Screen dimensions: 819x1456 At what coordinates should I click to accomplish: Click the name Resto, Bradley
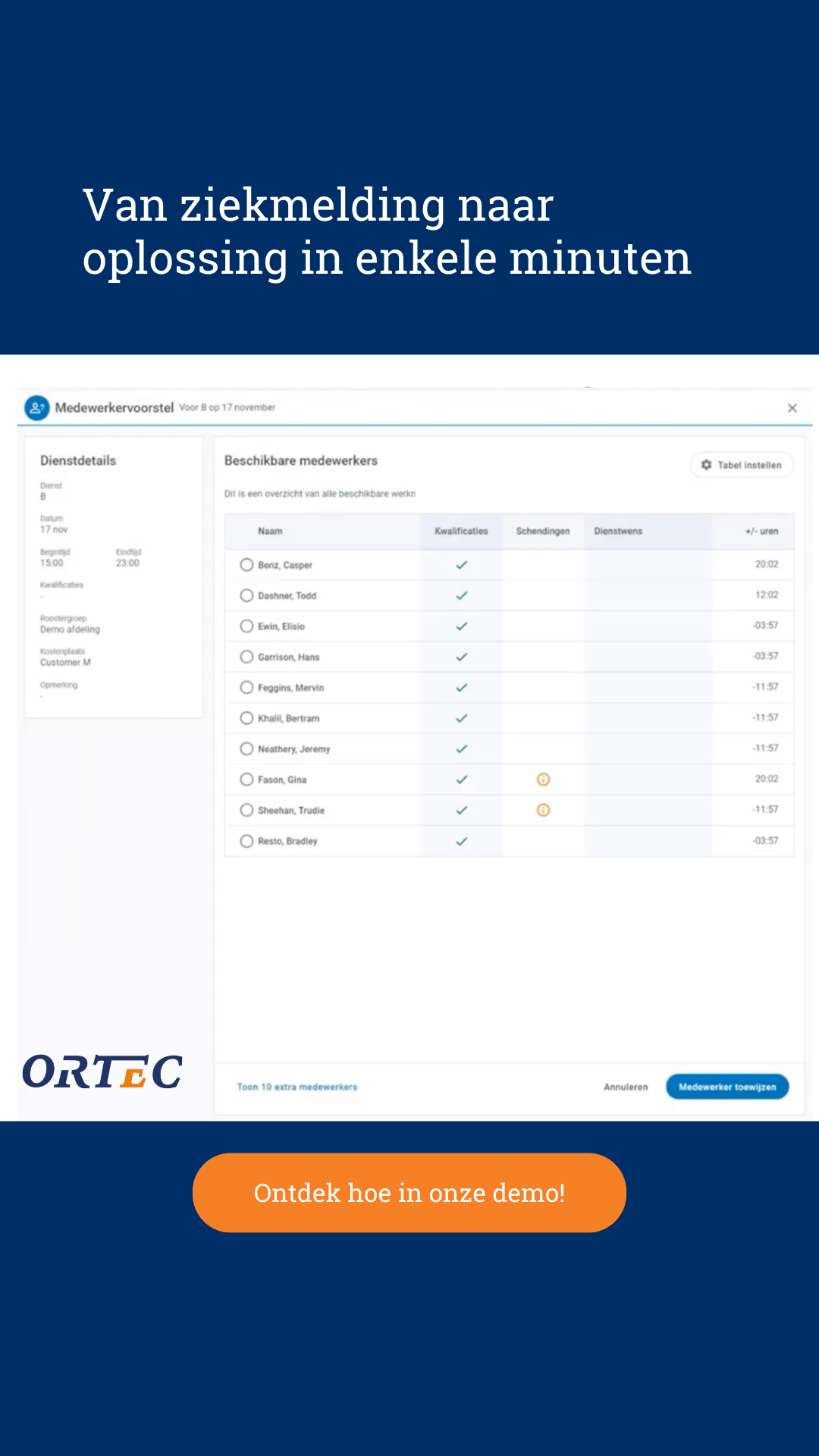tap(287, 841)
